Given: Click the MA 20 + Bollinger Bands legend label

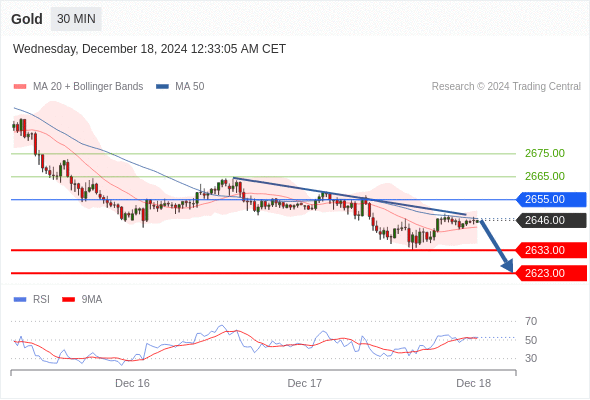Looking at the screenshot, I should pos(88,87).
